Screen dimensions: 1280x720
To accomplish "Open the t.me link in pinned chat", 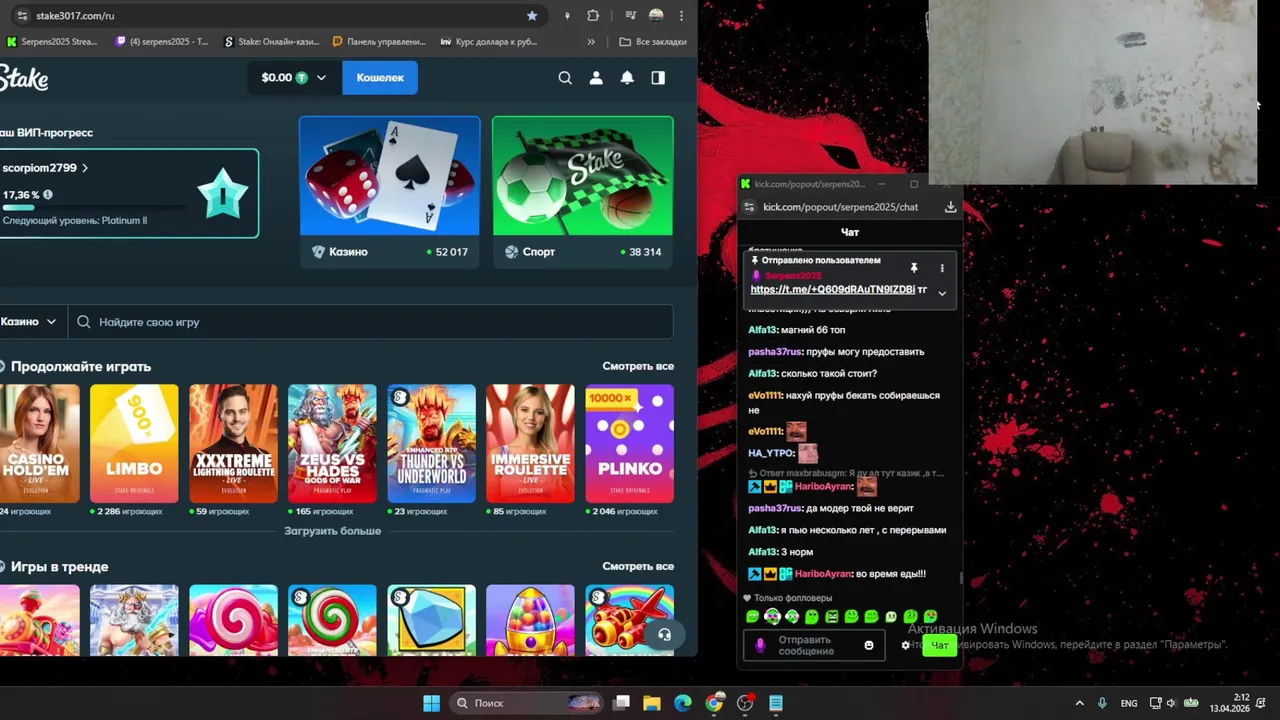I will (x=832, y=289).
